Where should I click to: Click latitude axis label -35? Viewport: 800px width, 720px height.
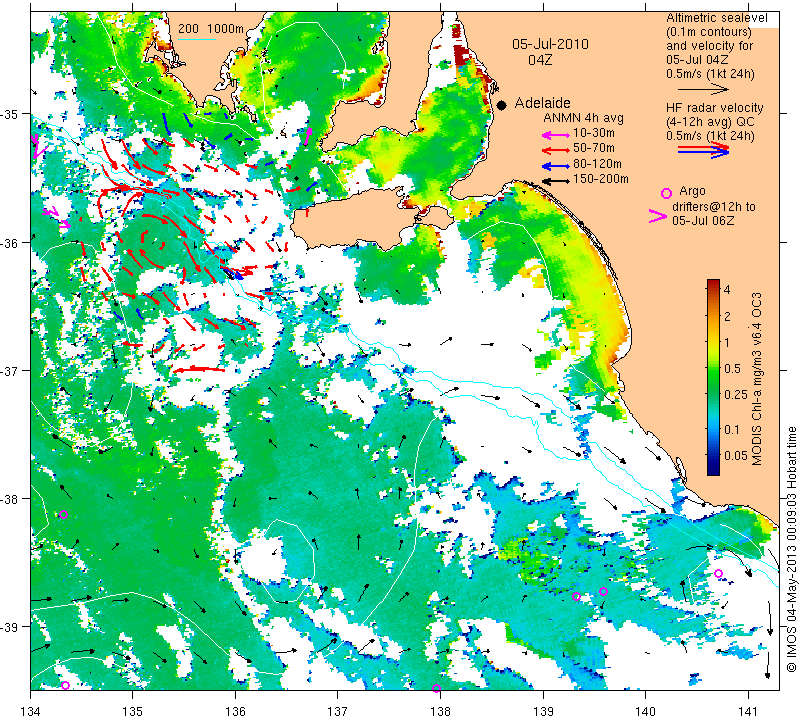point(11,114)
